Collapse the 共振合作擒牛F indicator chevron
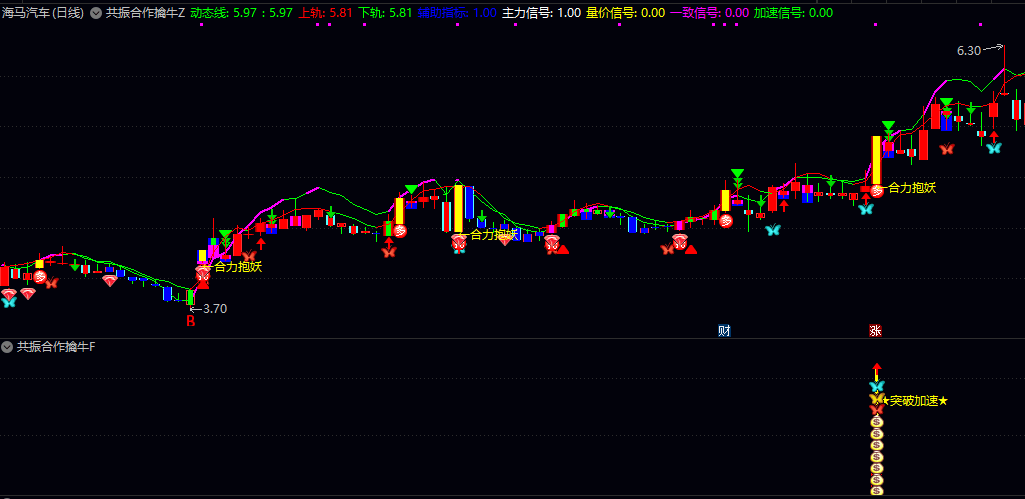 7,347
